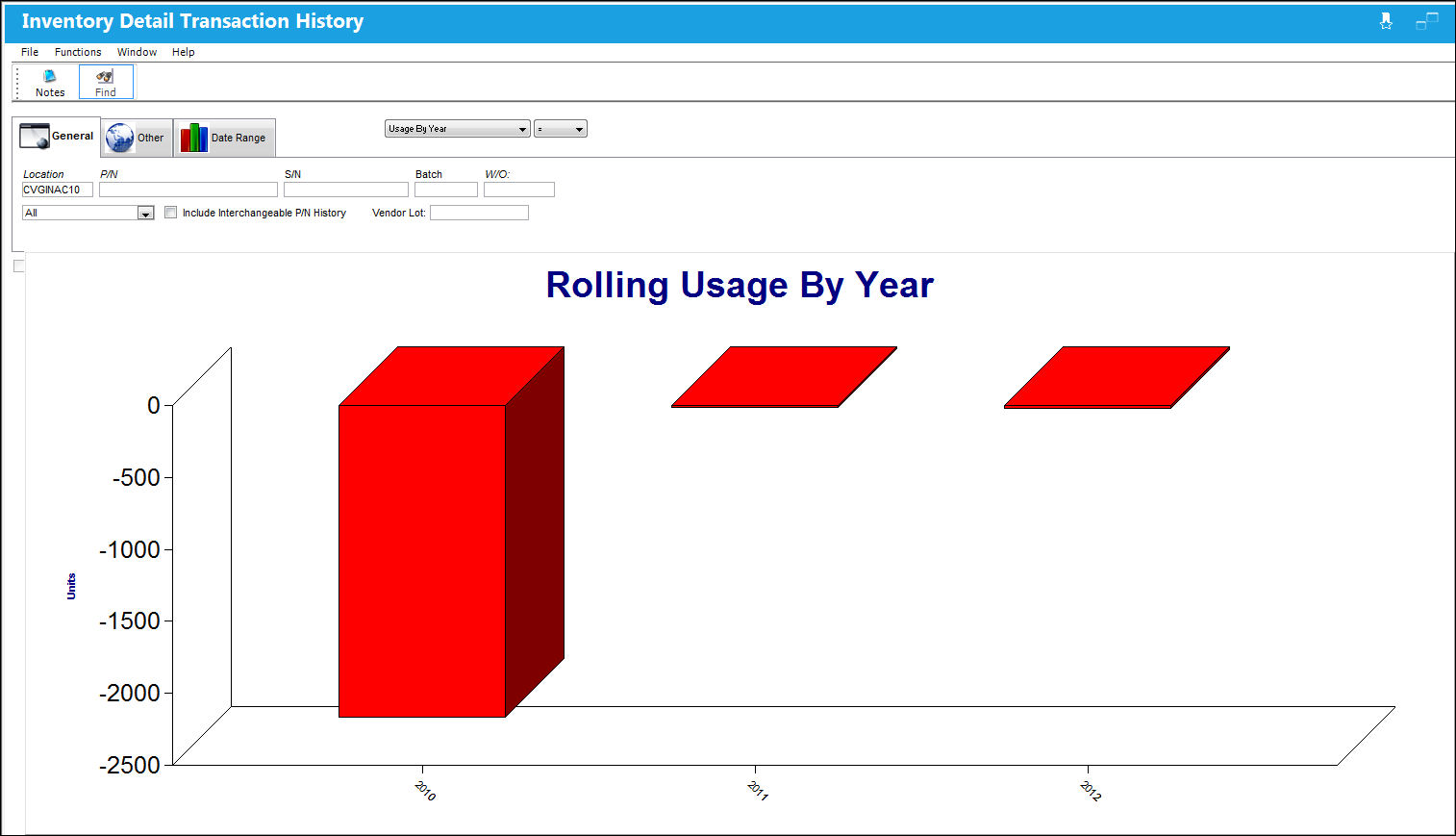
Task: Click the restore-window icon in the title bar
Action: 1427,21
